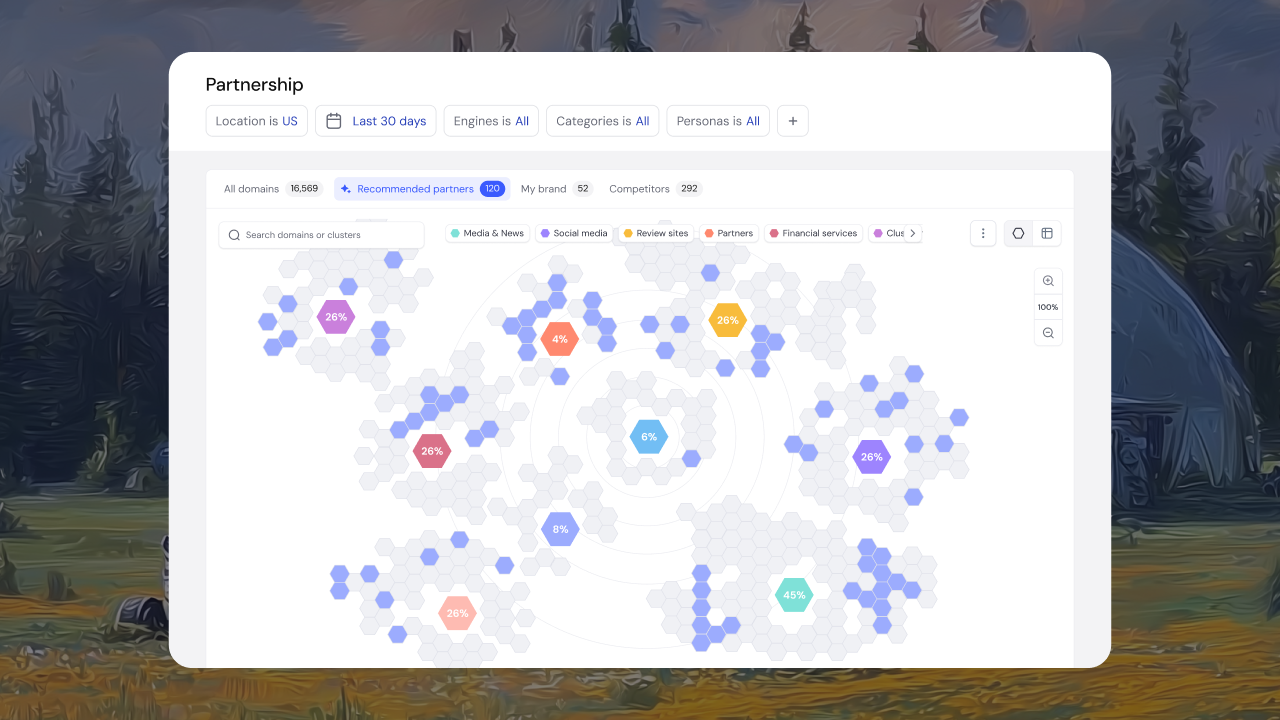Toggle the Media & News legend chip

click(487, 233)
